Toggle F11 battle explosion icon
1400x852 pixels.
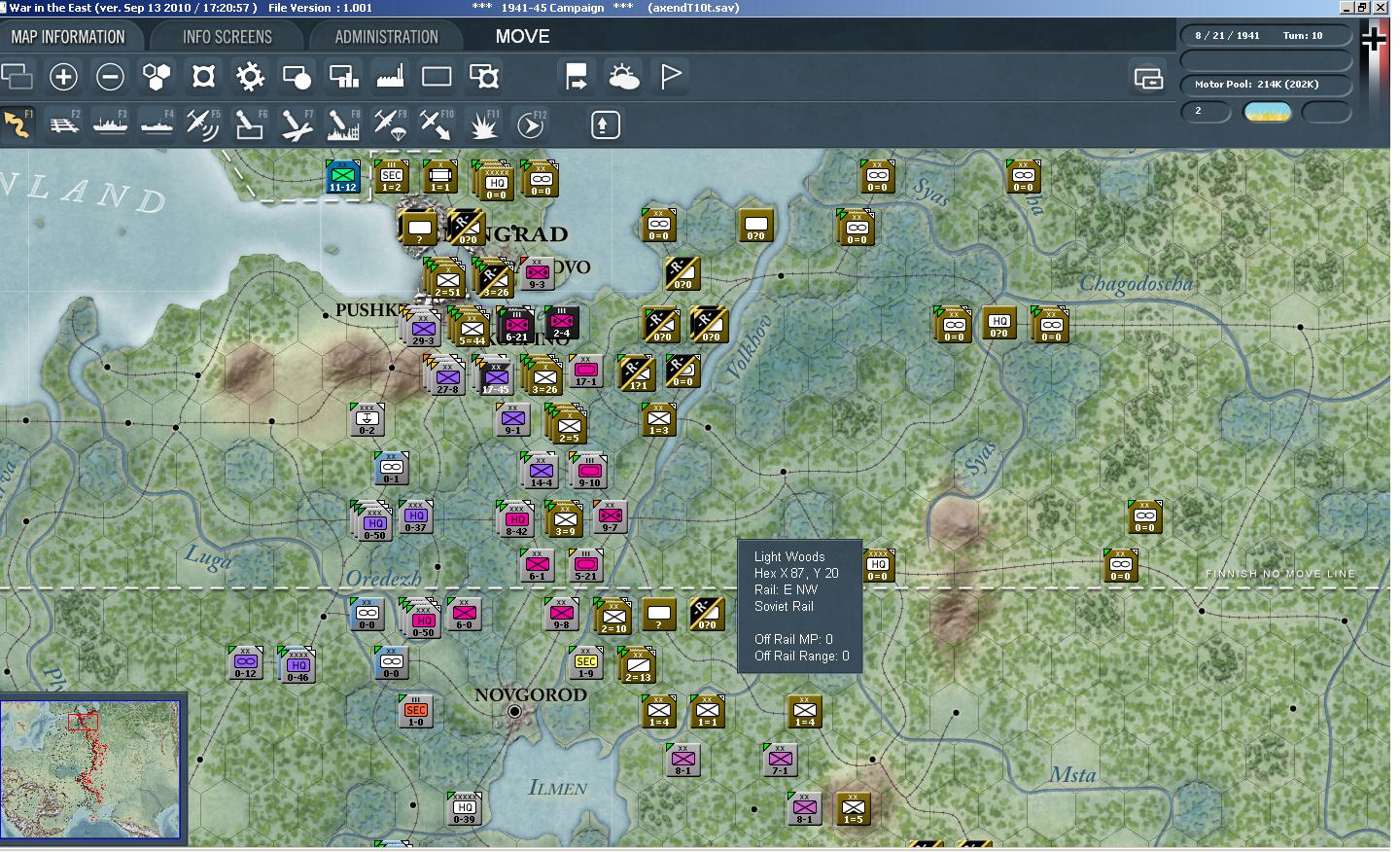484,124
